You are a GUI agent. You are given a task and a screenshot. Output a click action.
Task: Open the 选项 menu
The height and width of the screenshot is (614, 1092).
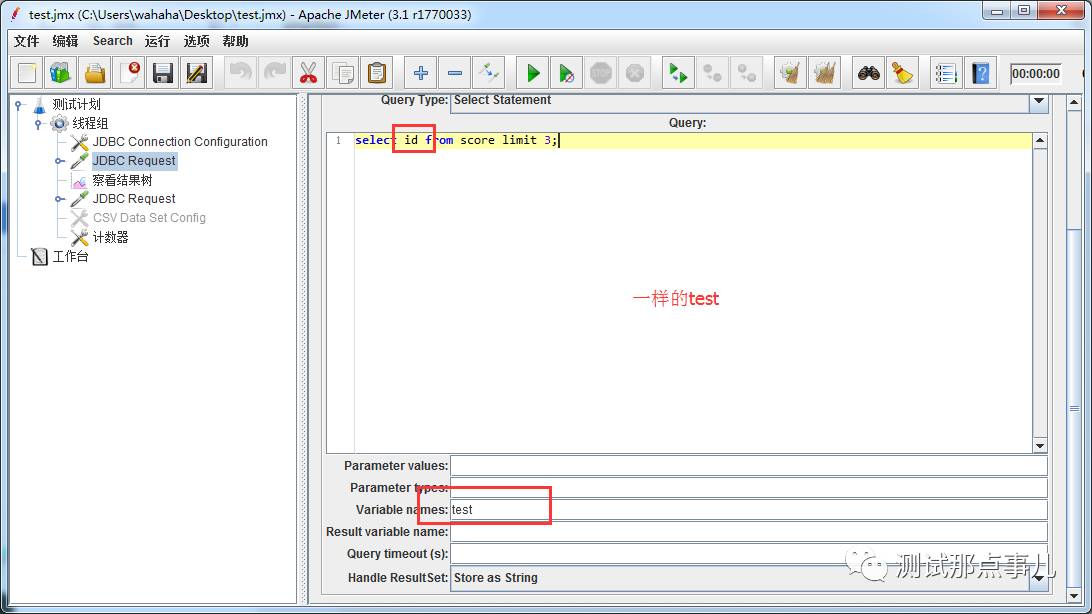point(196,41)
